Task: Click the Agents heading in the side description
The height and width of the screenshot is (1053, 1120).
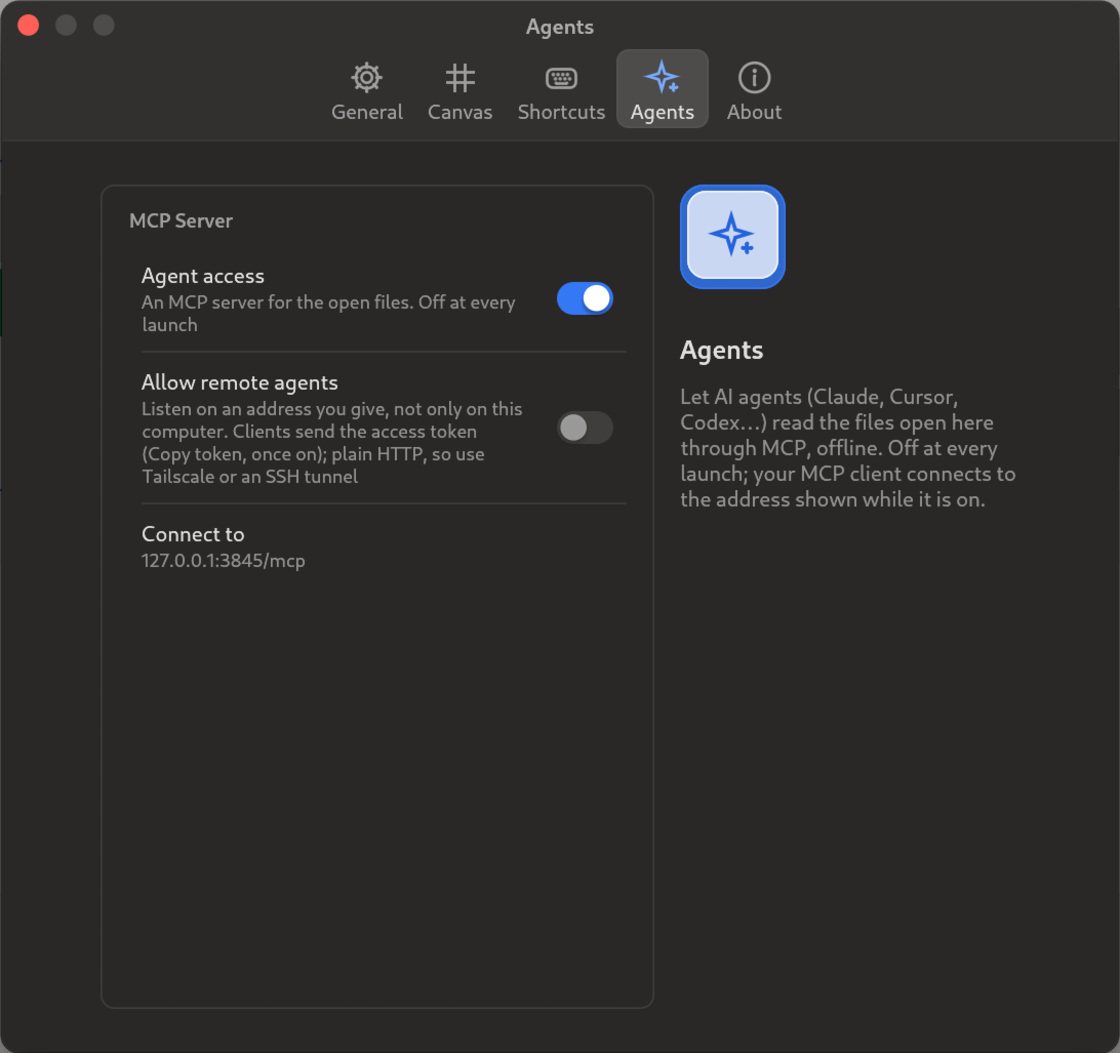Action: [721, 350]
